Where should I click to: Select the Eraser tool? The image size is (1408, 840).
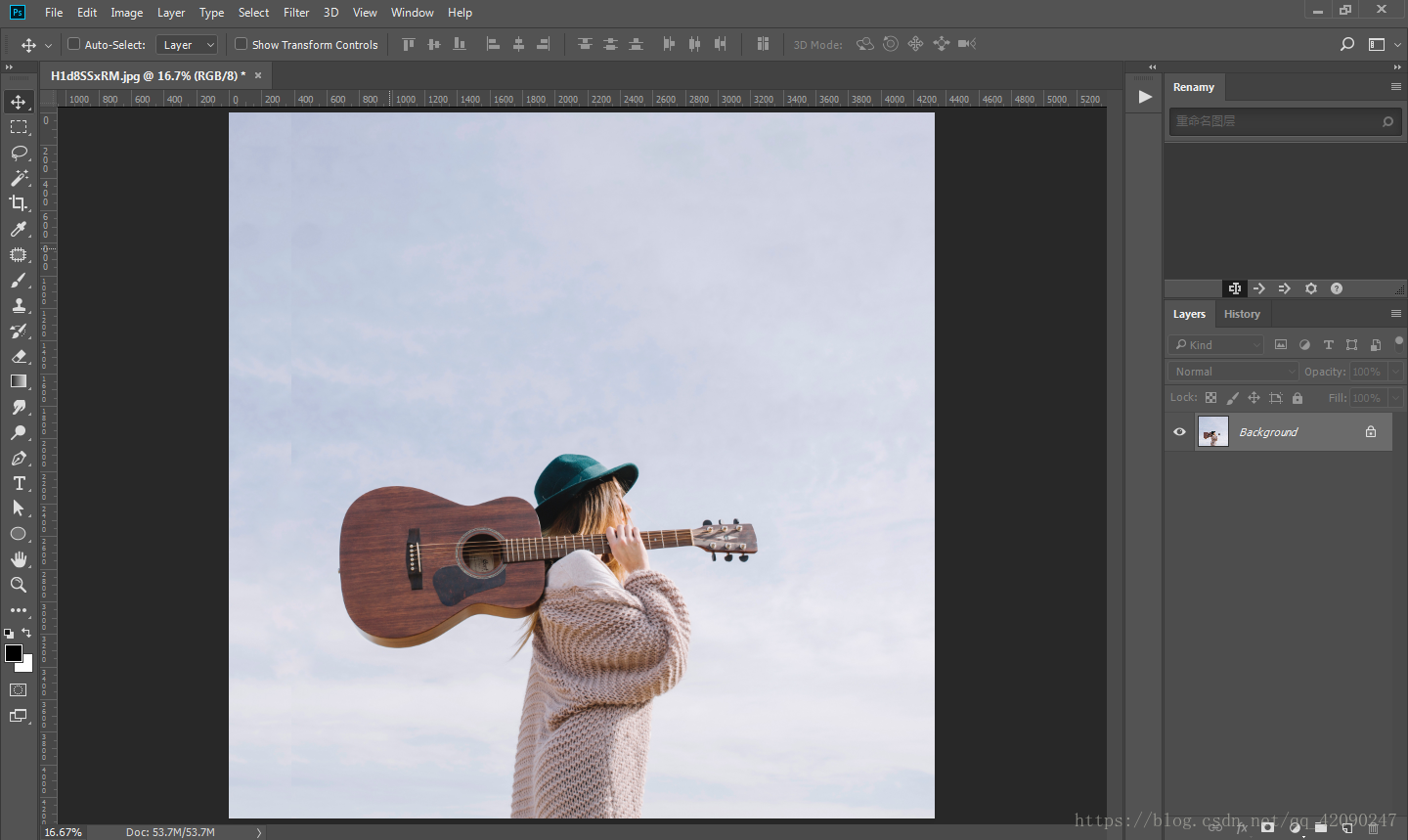[x=19, y=356]
